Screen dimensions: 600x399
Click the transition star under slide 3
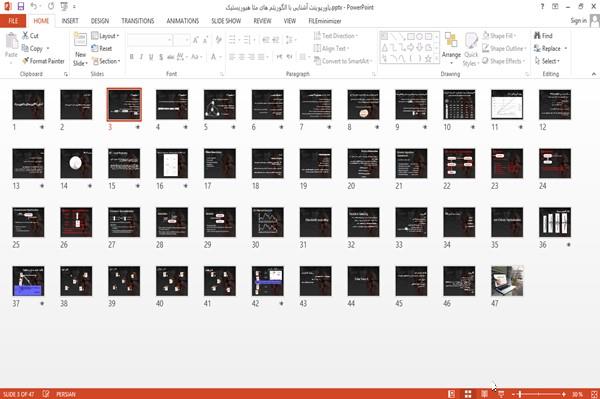click(x=138, y=127)
